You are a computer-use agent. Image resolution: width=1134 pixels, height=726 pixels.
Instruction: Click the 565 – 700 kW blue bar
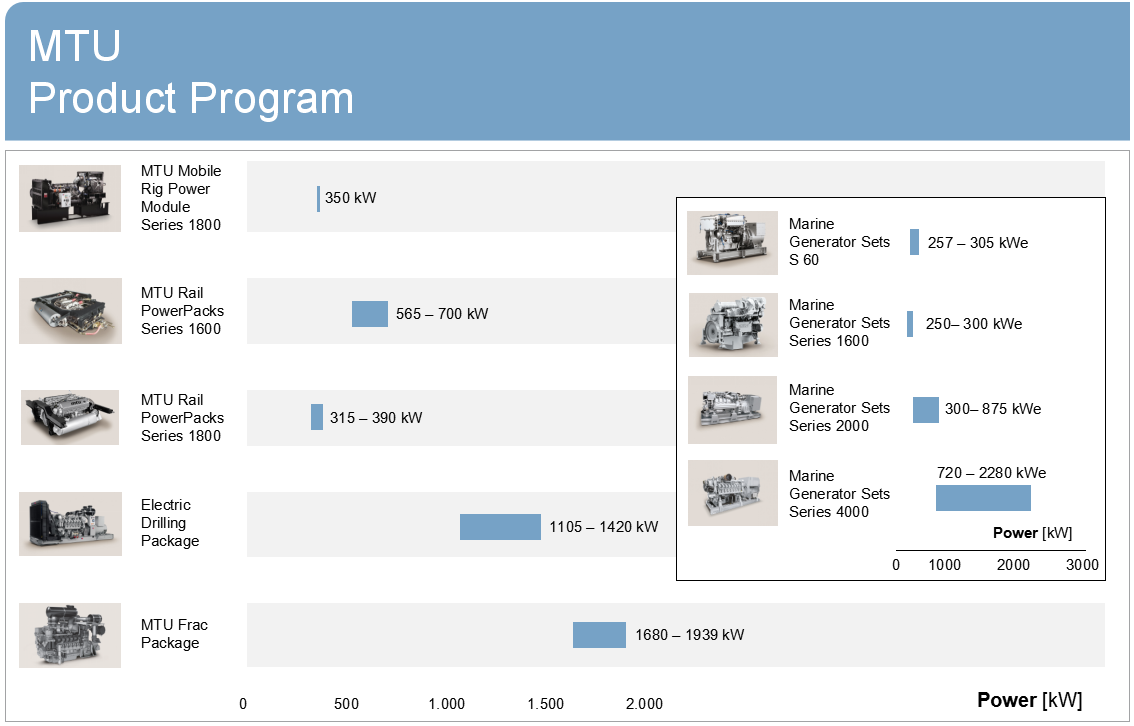(x=369, y=314)
